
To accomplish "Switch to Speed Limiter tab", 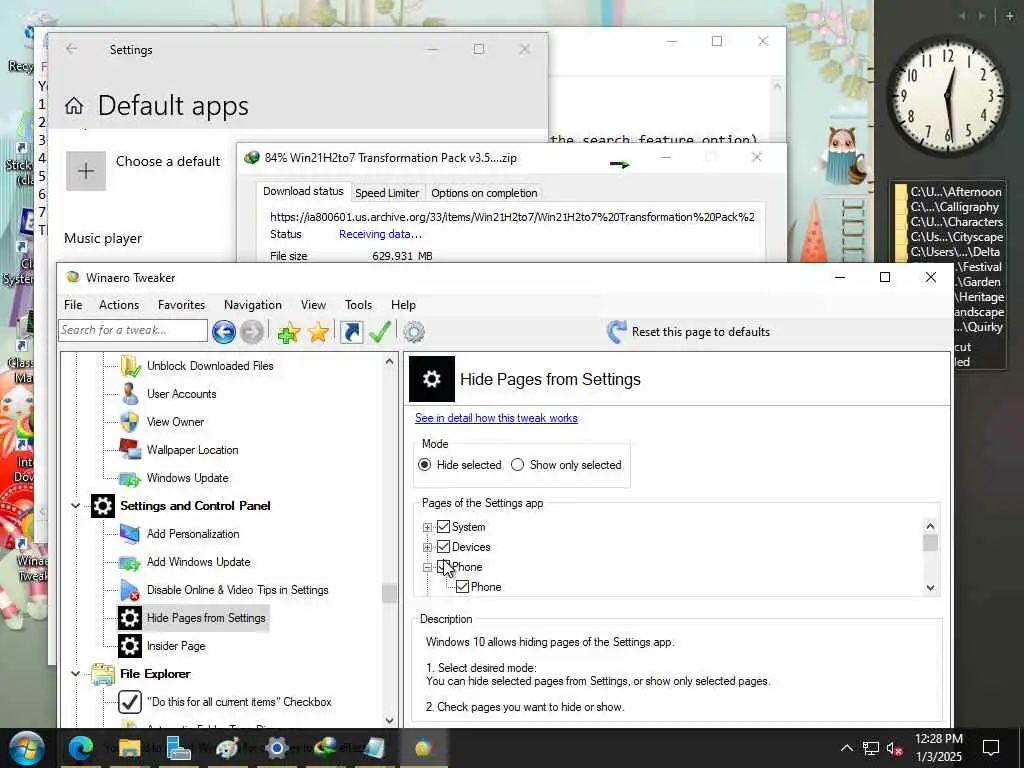I will (387, 193).
